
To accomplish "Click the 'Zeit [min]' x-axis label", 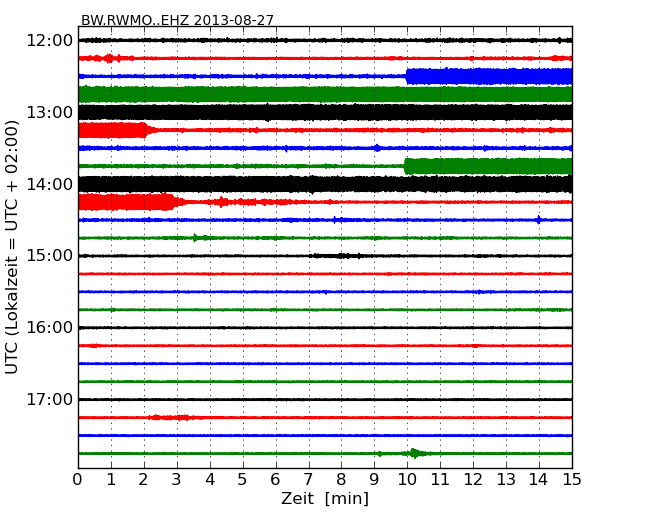I will click(325, 498).
